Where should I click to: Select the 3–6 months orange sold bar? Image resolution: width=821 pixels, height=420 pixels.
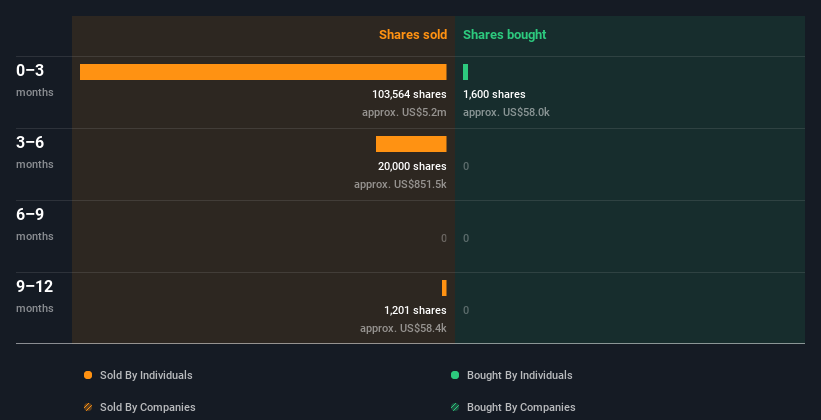(x=411, y=144)
